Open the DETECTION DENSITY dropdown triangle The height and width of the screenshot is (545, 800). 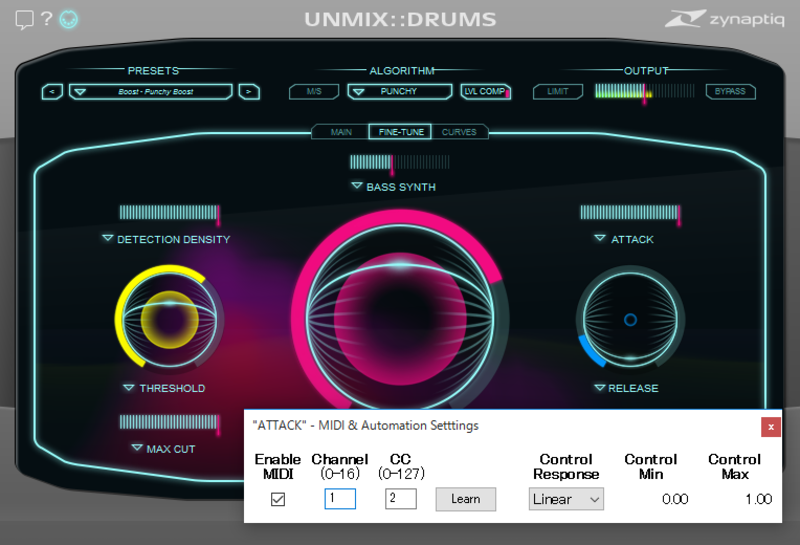coord(107,238)
